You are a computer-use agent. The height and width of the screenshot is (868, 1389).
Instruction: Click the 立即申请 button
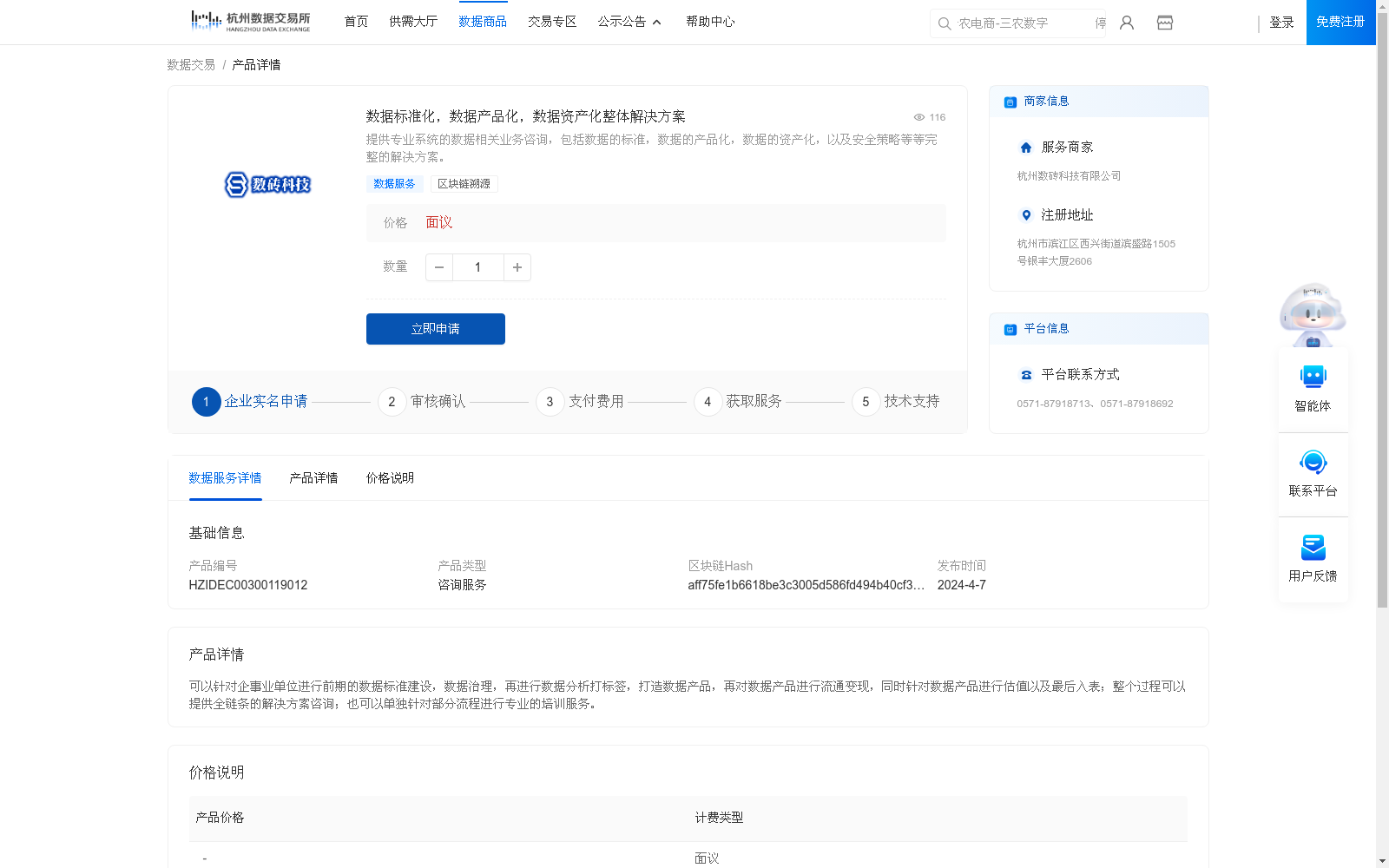pyautogui.click(x=436, y=329)
